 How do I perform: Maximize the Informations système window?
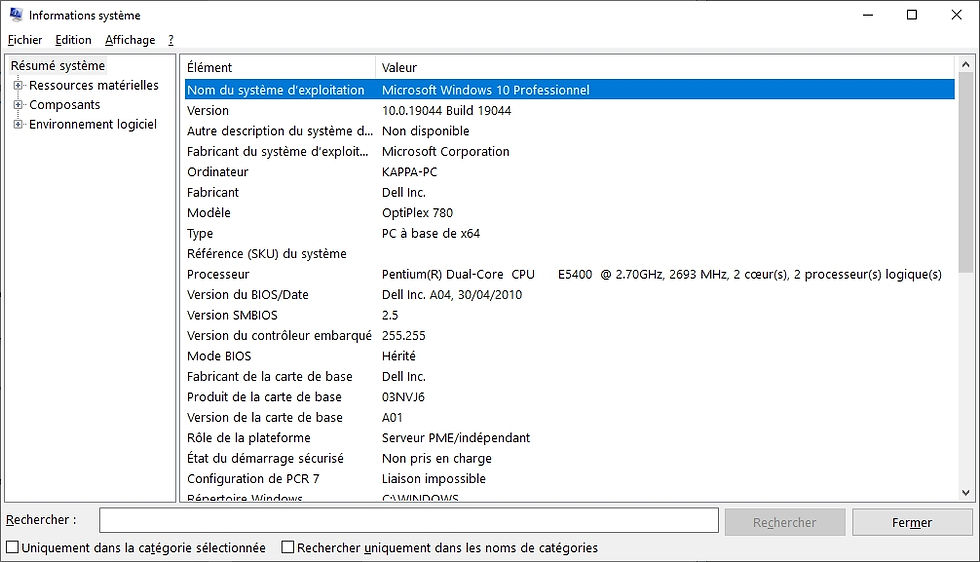(912, 15)
